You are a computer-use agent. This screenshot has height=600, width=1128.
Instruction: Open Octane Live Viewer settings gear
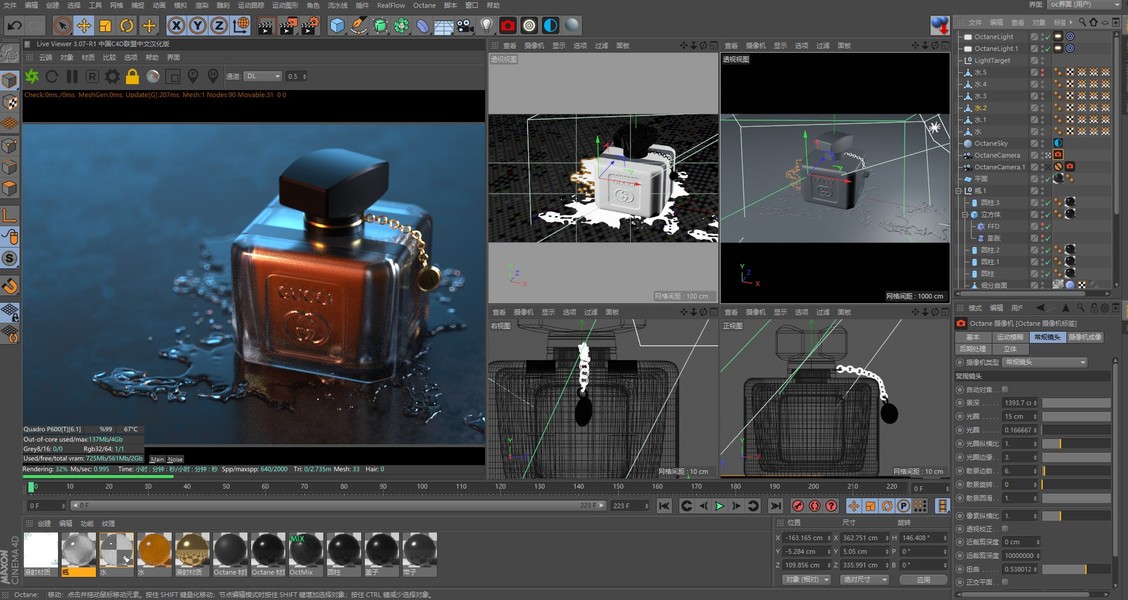[x=112, y=76]
